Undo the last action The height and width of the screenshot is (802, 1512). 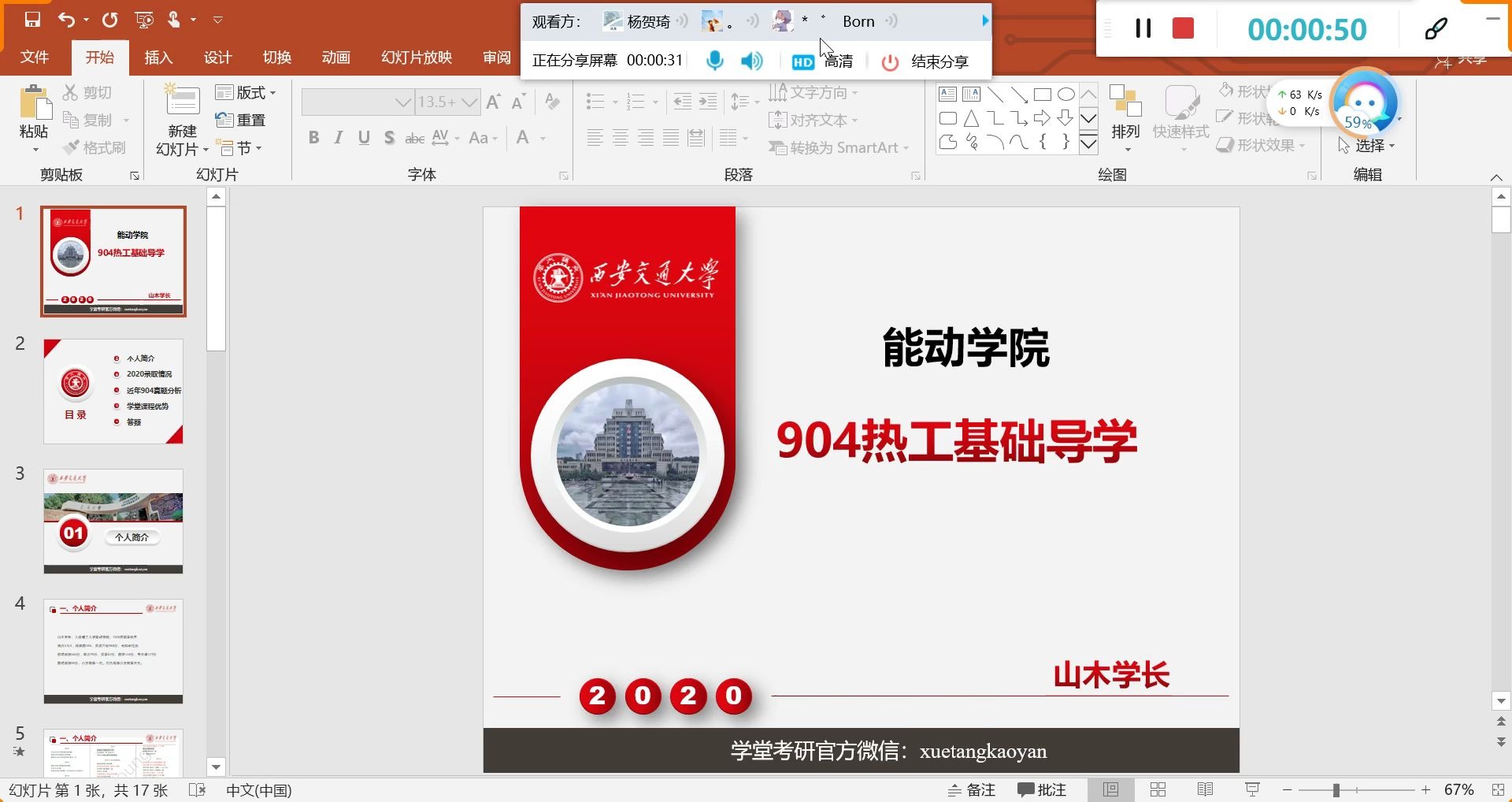coord(67,20)
